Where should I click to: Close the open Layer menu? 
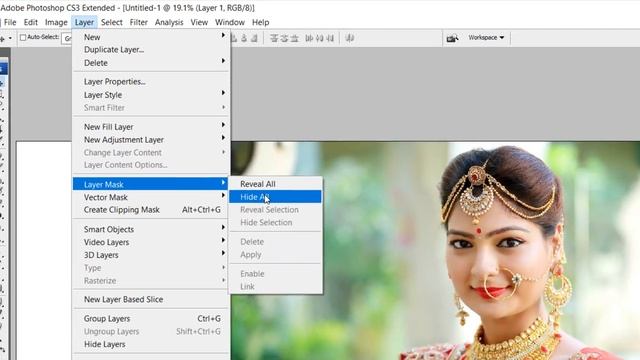coord(84,22)
